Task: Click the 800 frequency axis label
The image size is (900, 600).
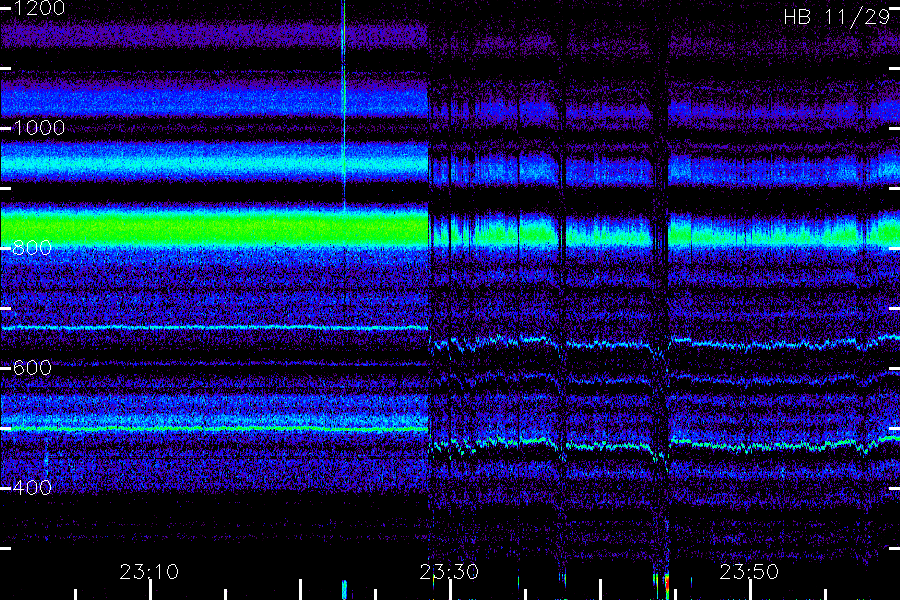Action: pyautogui.click(x=32, y=247)
